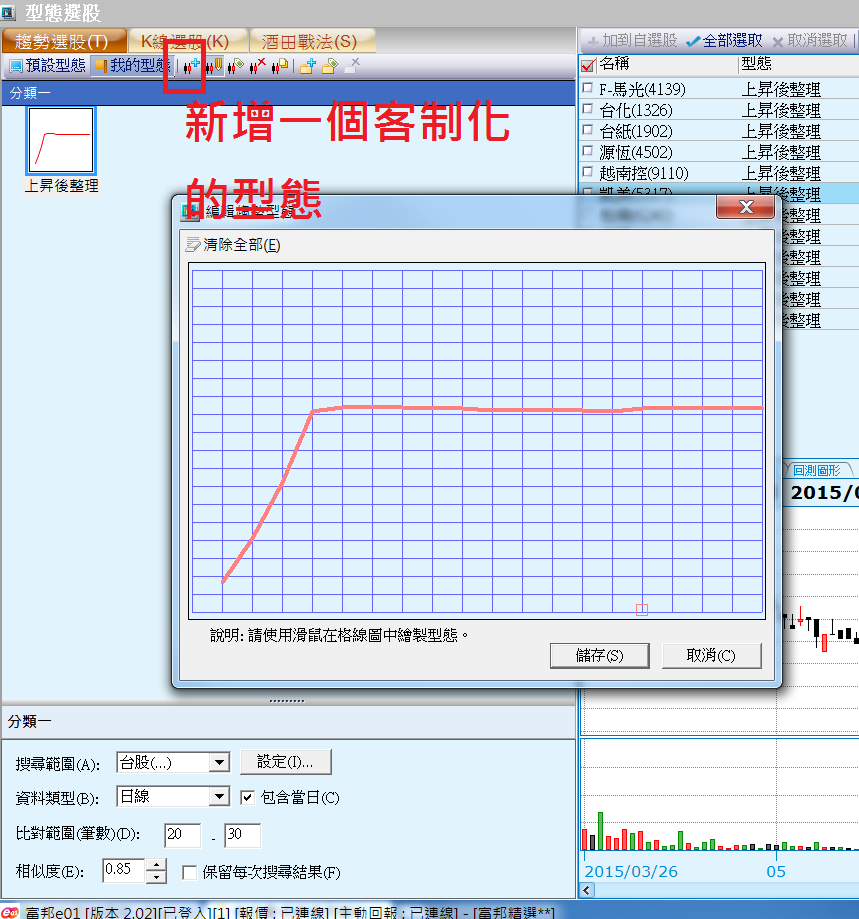
Task: Toggle the 包含當日 checkbox
Action: pyautogui.click(x=248, y=797)
